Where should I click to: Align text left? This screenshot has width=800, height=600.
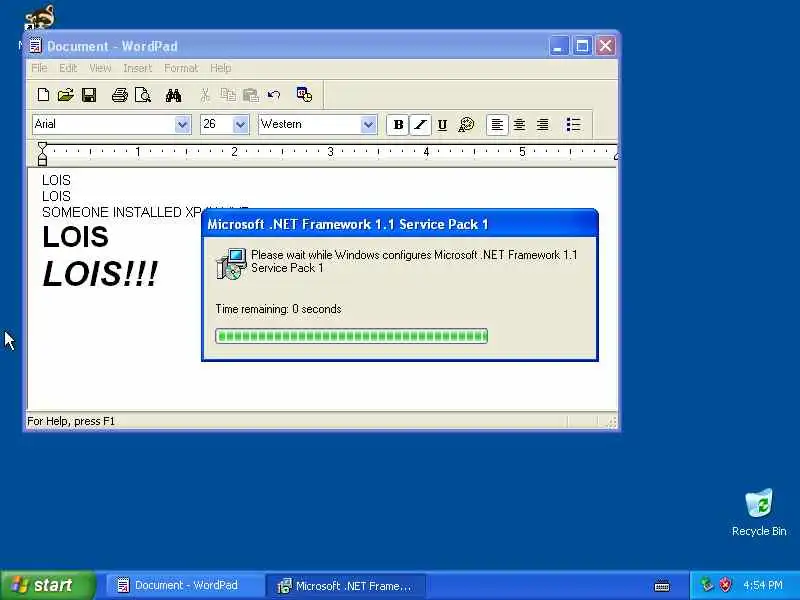497,124
